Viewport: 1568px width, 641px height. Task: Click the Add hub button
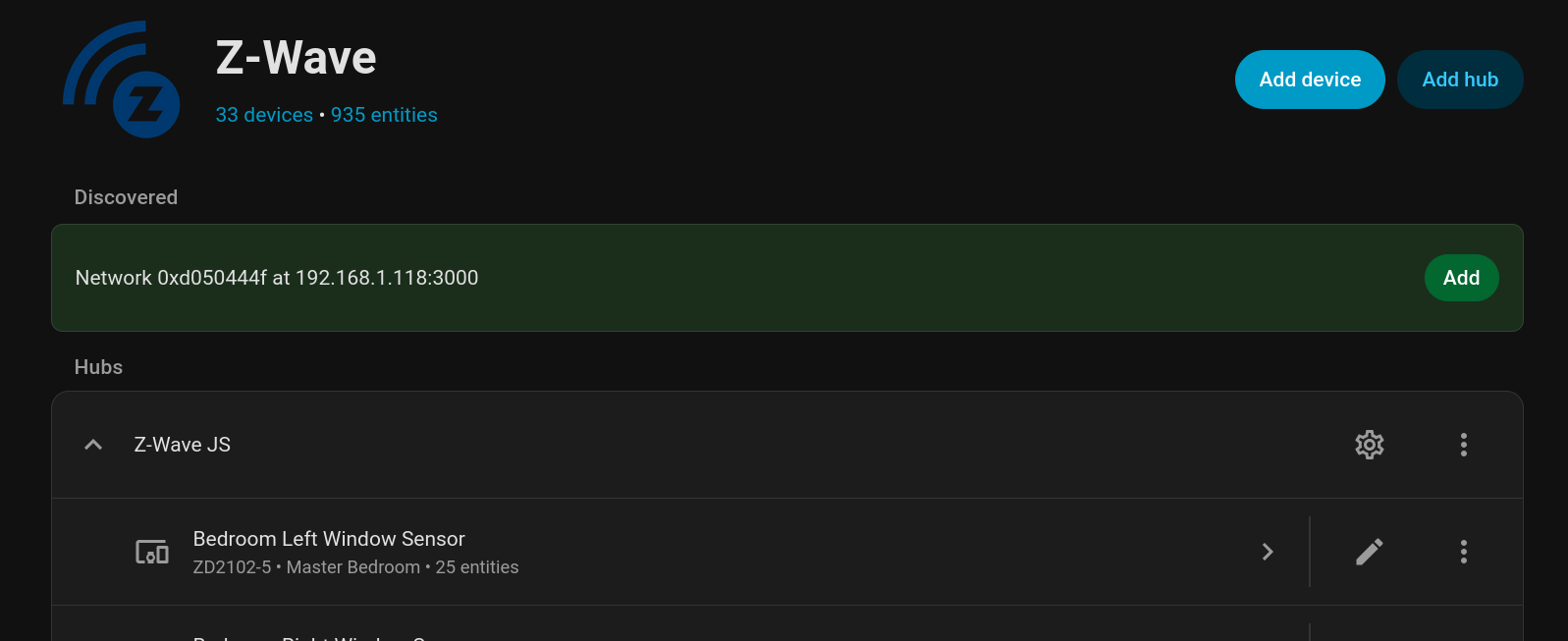point(1459,80)
